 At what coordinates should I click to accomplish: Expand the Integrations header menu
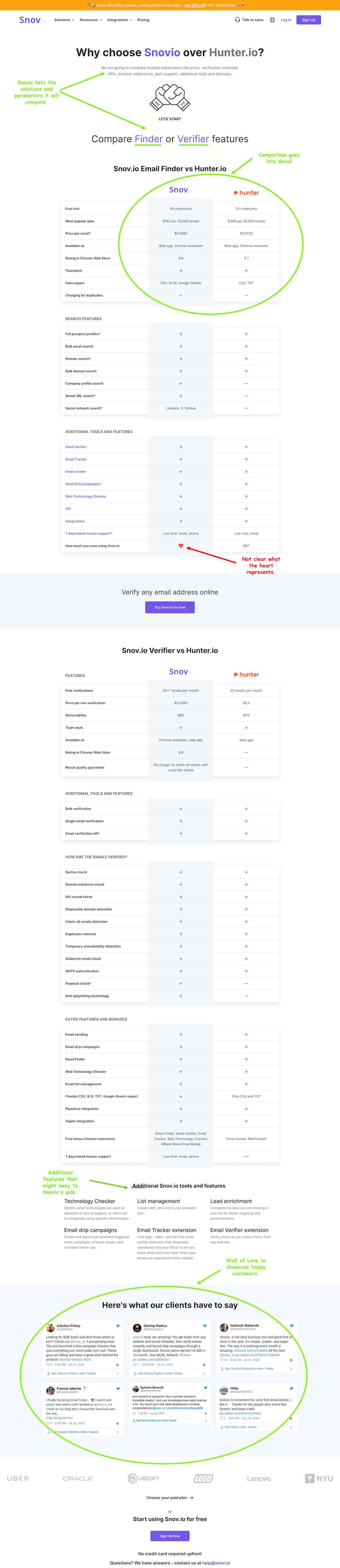tap(119, 20)
